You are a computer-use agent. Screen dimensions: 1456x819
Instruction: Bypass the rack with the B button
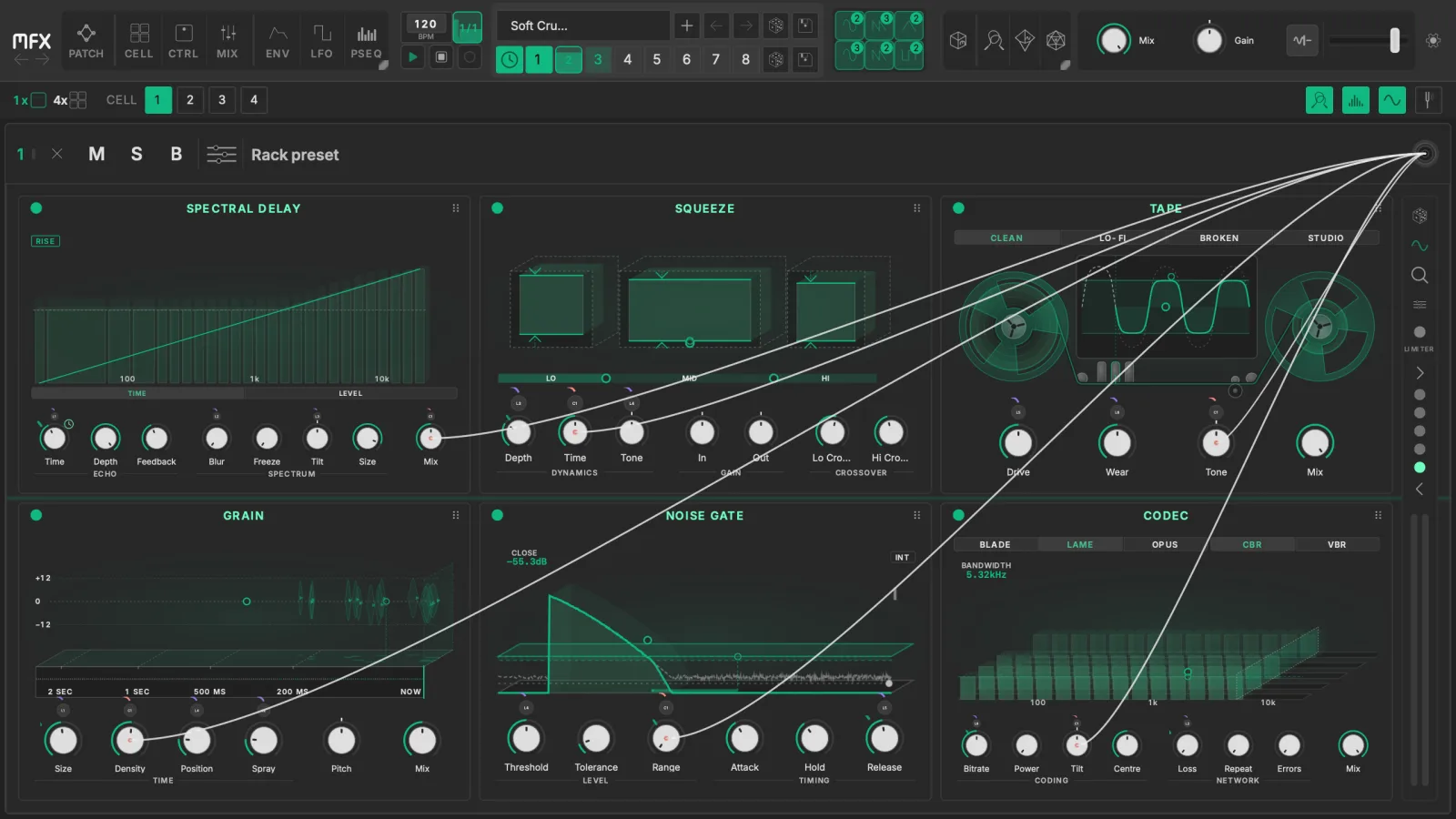coord(177,155)
